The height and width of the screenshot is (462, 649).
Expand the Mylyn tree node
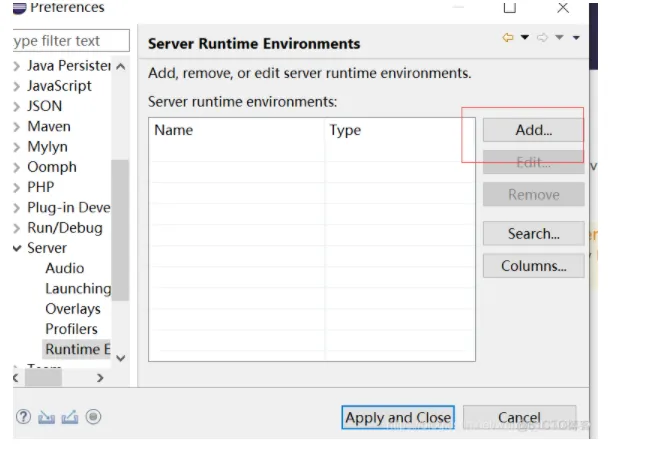point(17,147)
